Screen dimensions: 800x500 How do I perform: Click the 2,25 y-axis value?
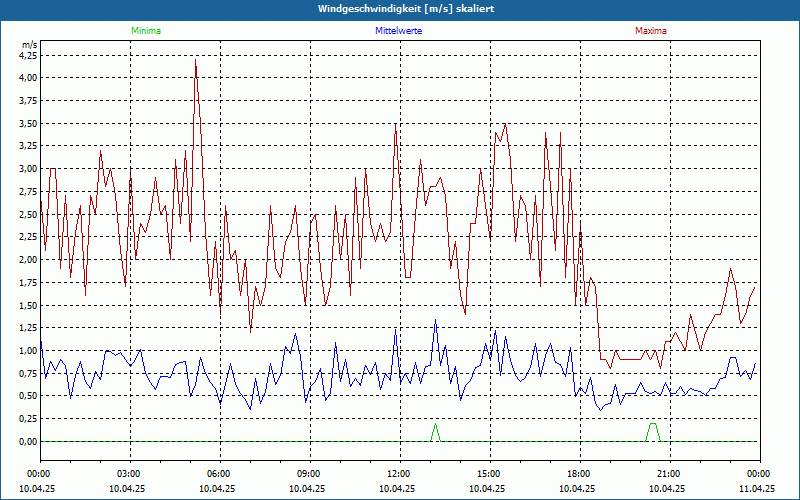pos(28,237)
